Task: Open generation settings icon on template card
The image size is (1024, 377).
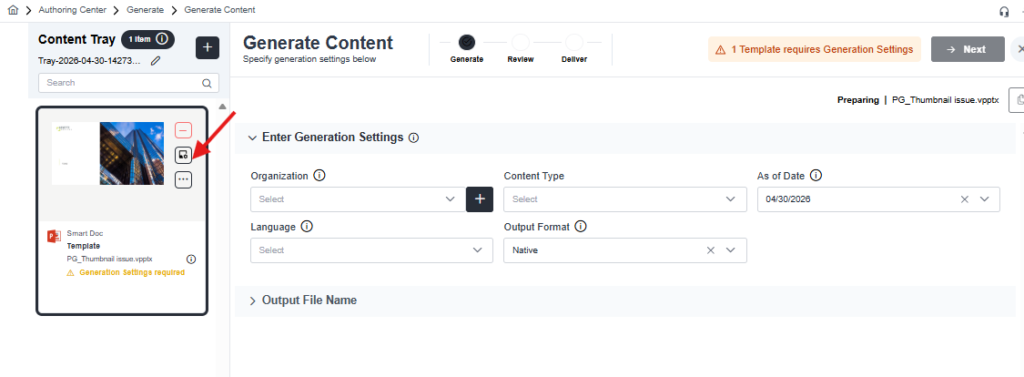Action: (184, 155)
